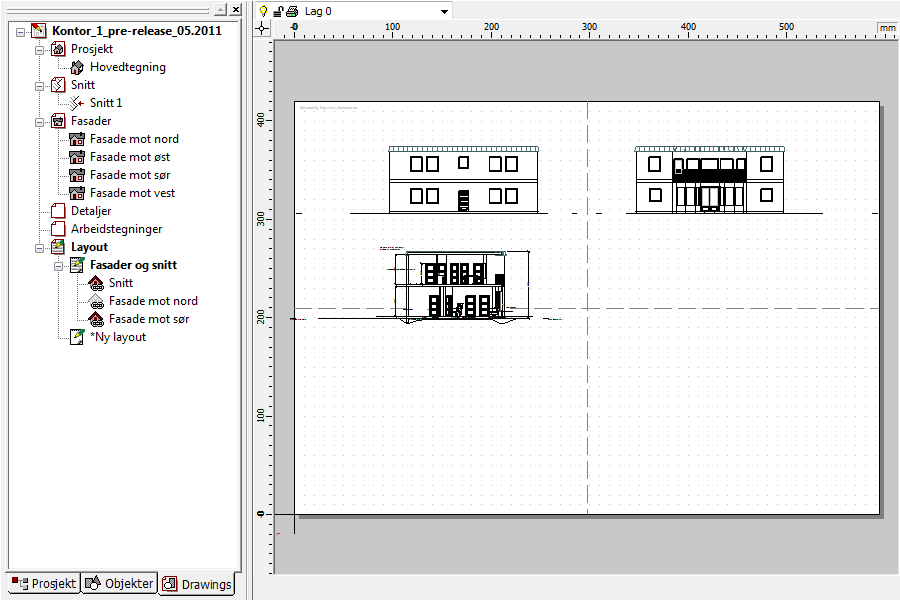This screenshot has width=900, height=600.
Task: Select the *Ny layout entry
Action: point(118,337)
